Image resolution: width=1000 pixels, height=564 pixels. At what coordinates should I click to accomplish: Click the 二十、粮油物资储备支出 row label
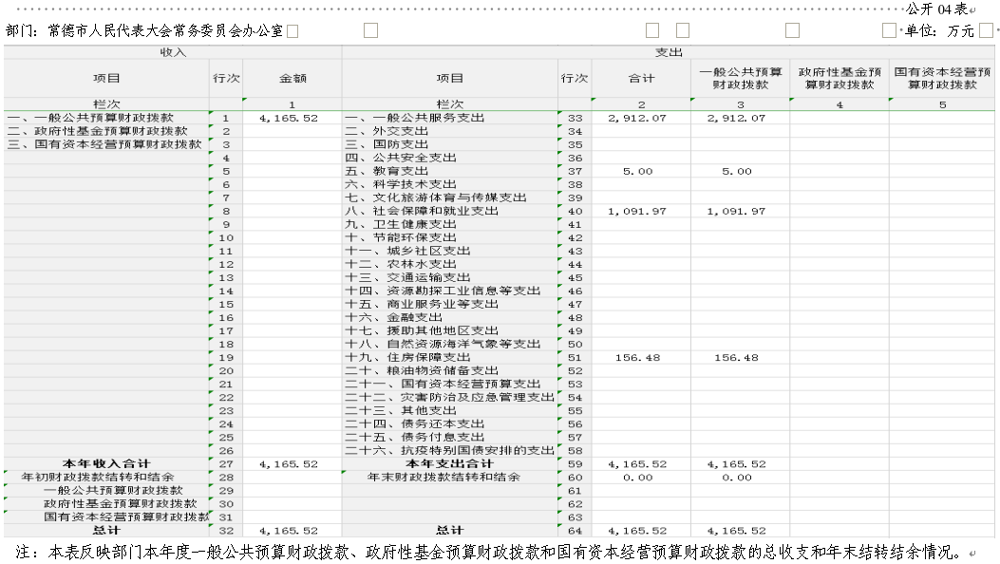(422, 371)
